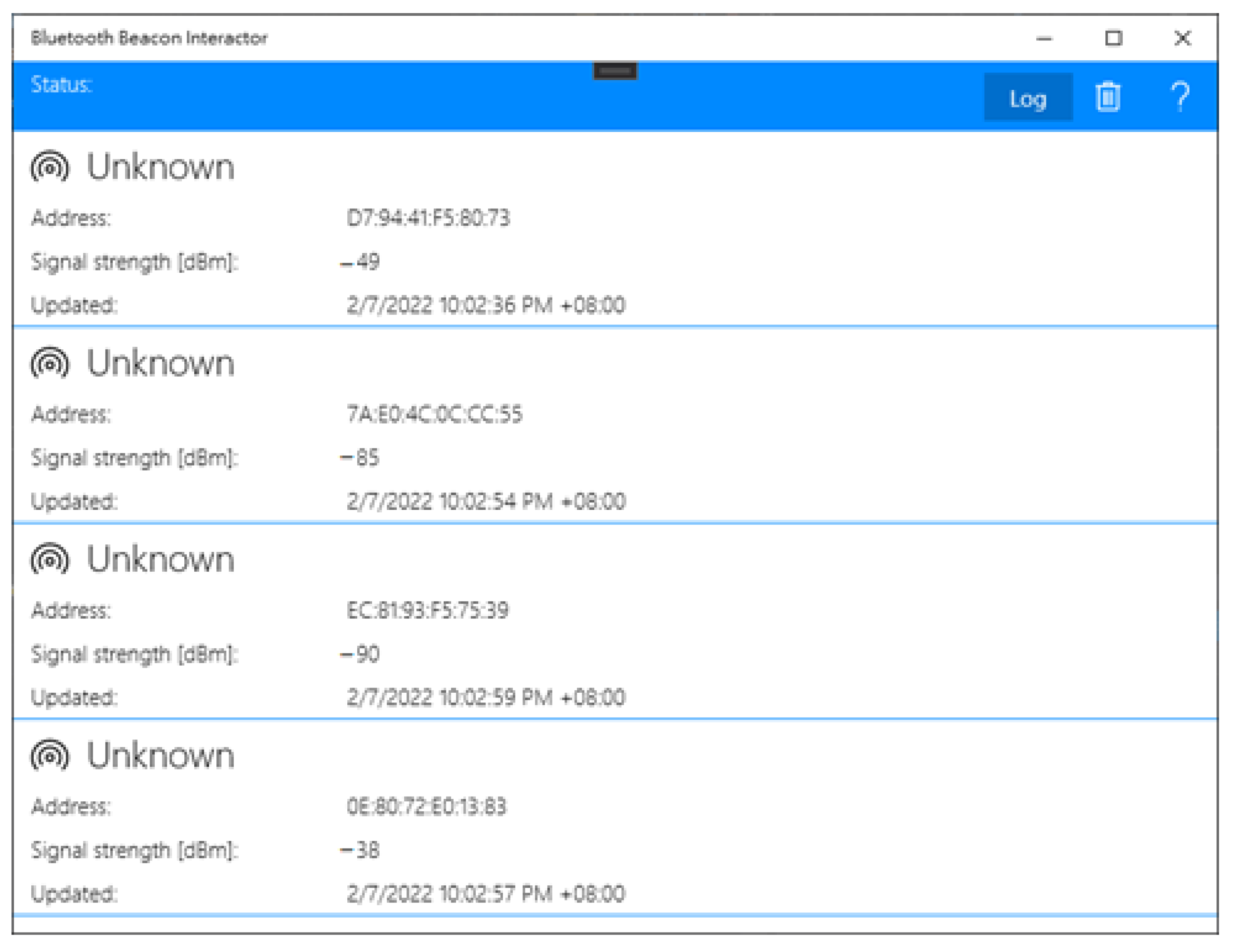Select address 7A:E0:4C:0C:CC:55

tap(434, 414)
